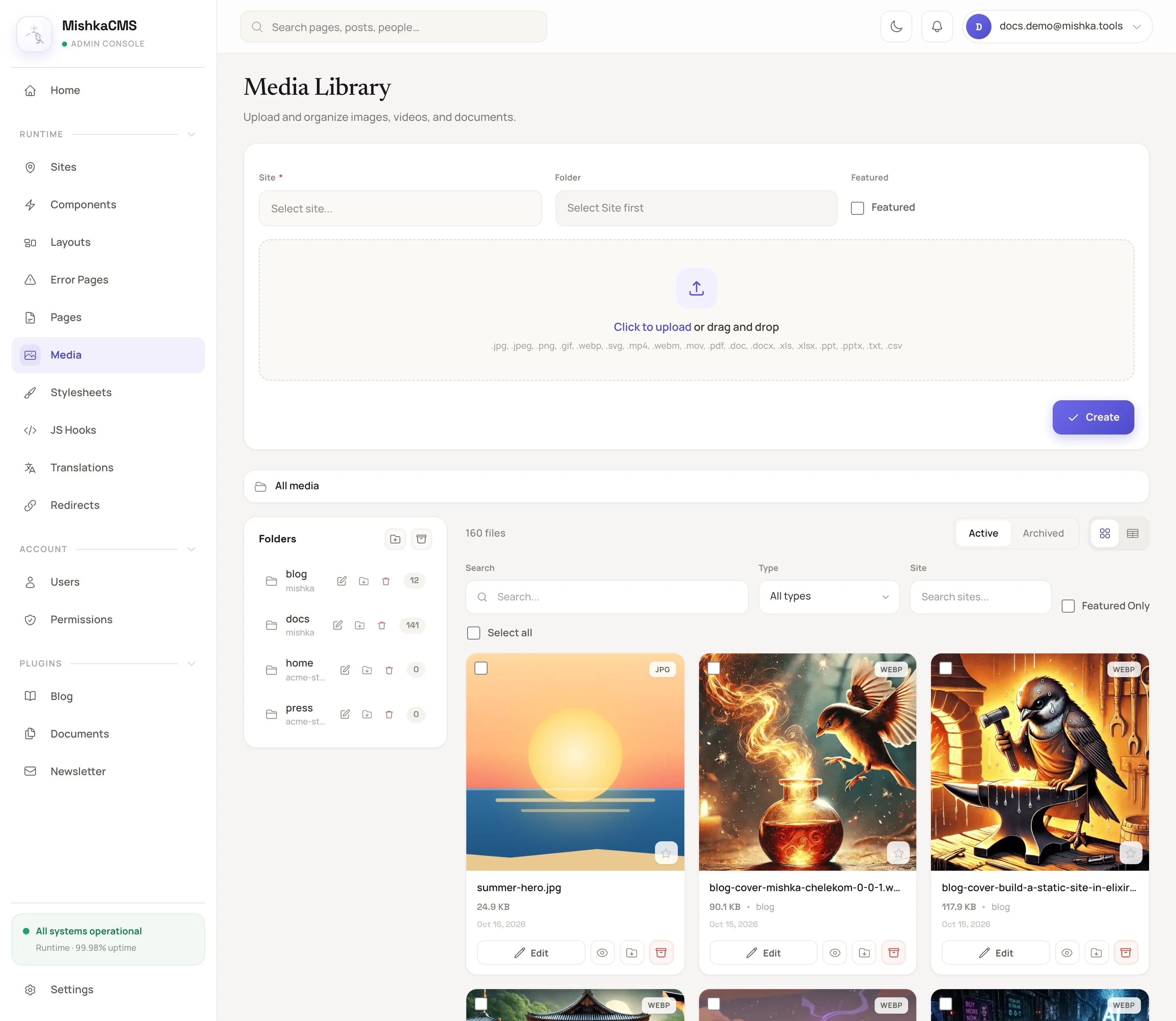Check the Featured checkbox in upload form
The image size is (1176, 1021).
pyautogui.click(x=857, y=208)
